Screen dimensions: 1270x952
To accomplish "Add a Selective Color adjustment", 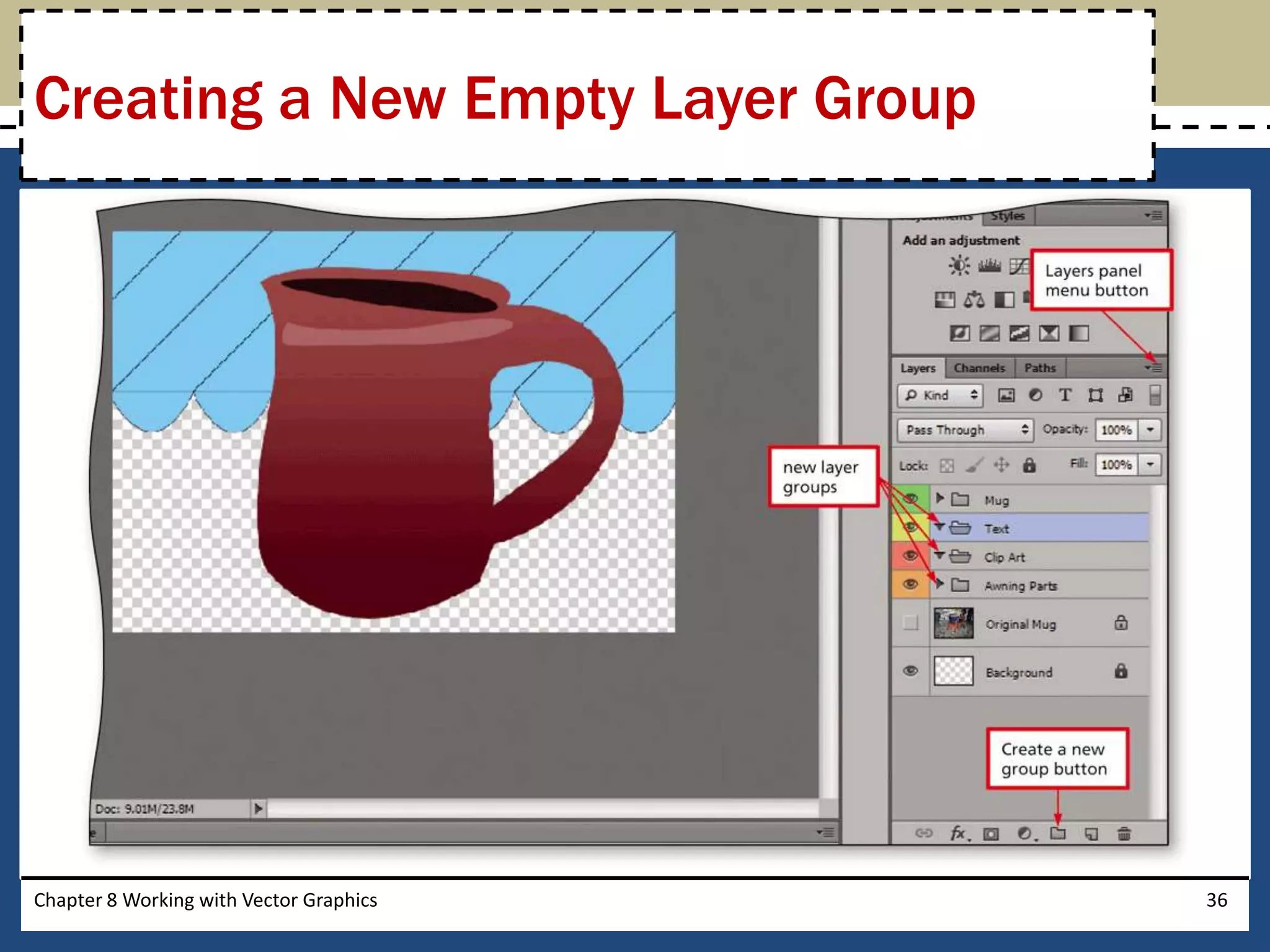I will 1049,333.
